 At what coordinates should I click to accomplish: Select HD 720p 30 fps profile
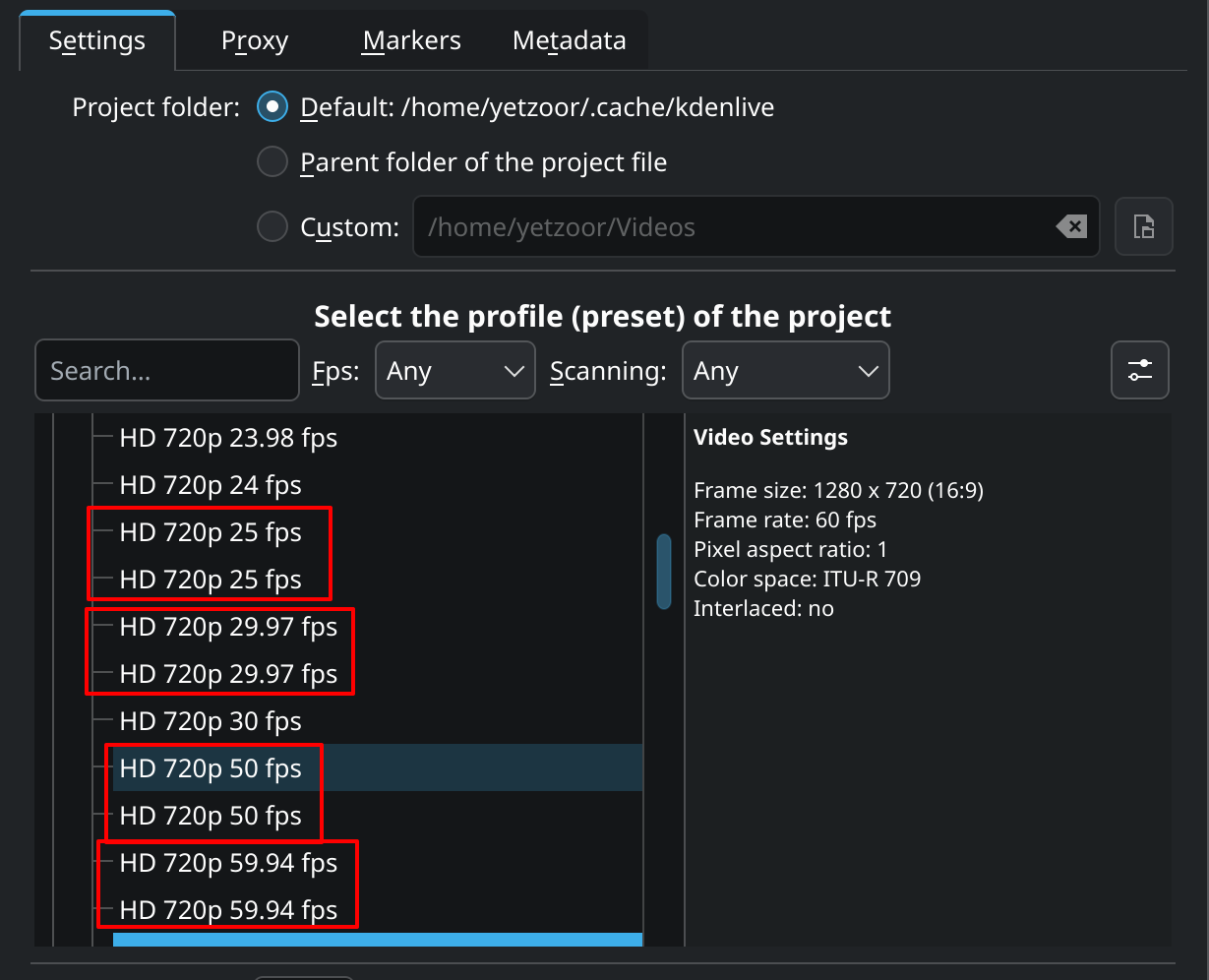[211, 721]
